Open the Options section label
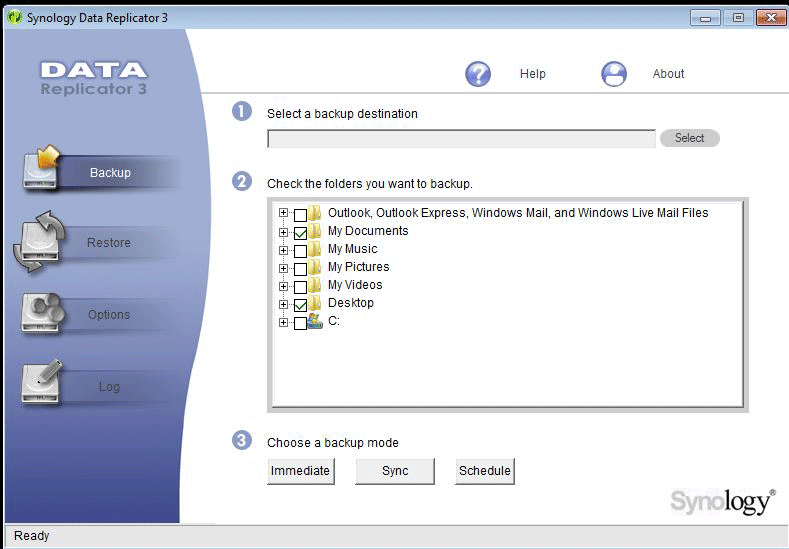Screen dimensions: 789x549 [x=109, y=315]
